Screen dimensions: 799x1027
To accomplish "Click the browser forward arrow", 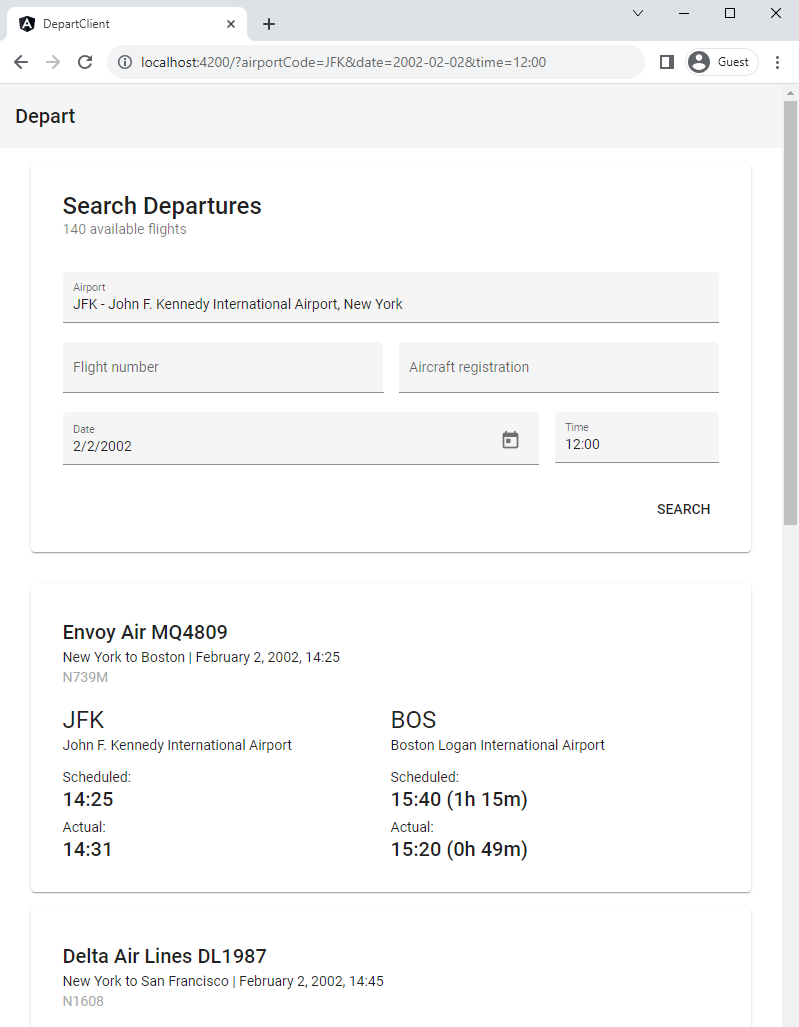I will click(53, 62).
